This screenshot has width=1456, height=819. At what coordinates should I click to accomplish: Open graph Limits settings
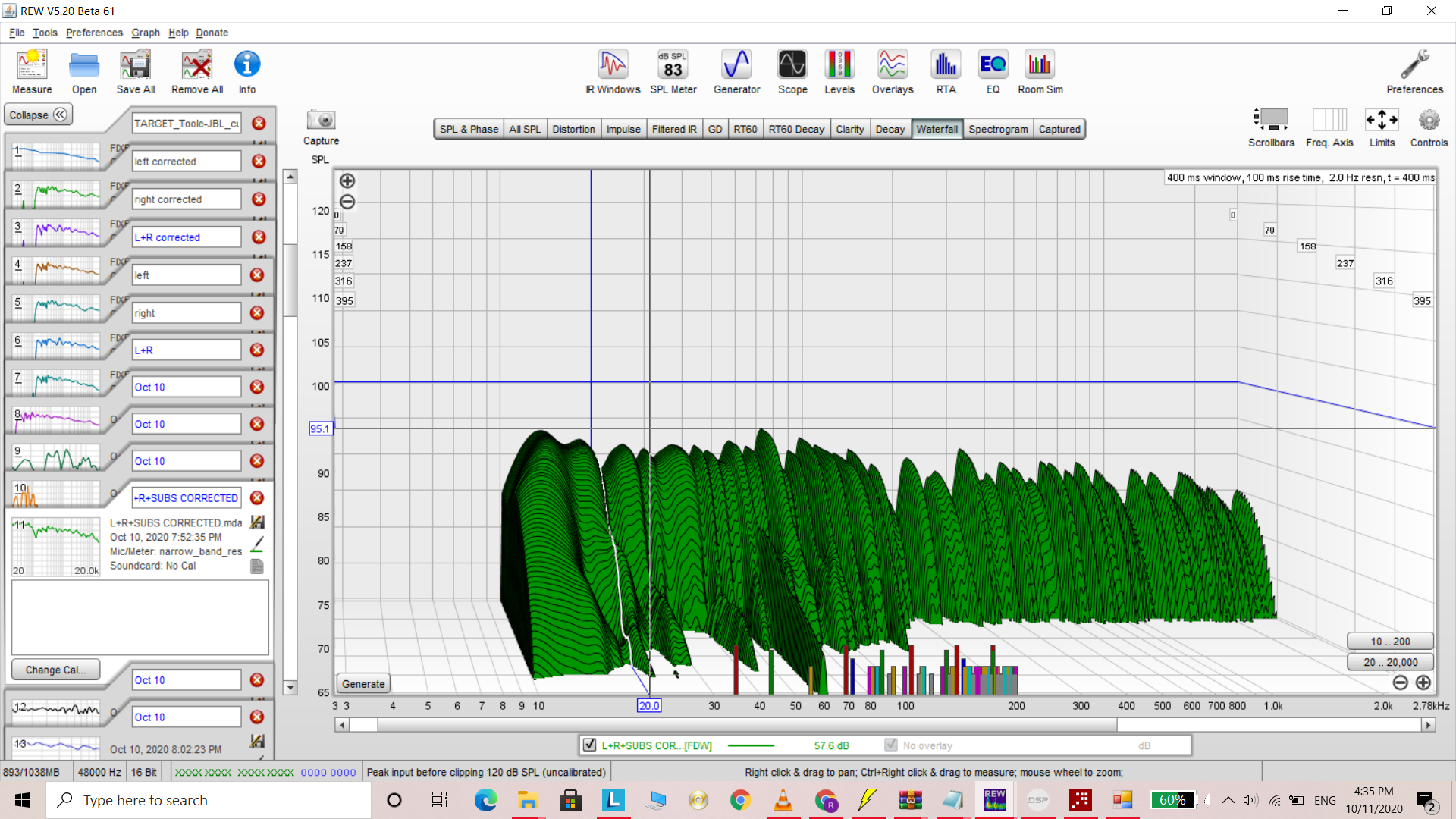(x=1382, y=127)
